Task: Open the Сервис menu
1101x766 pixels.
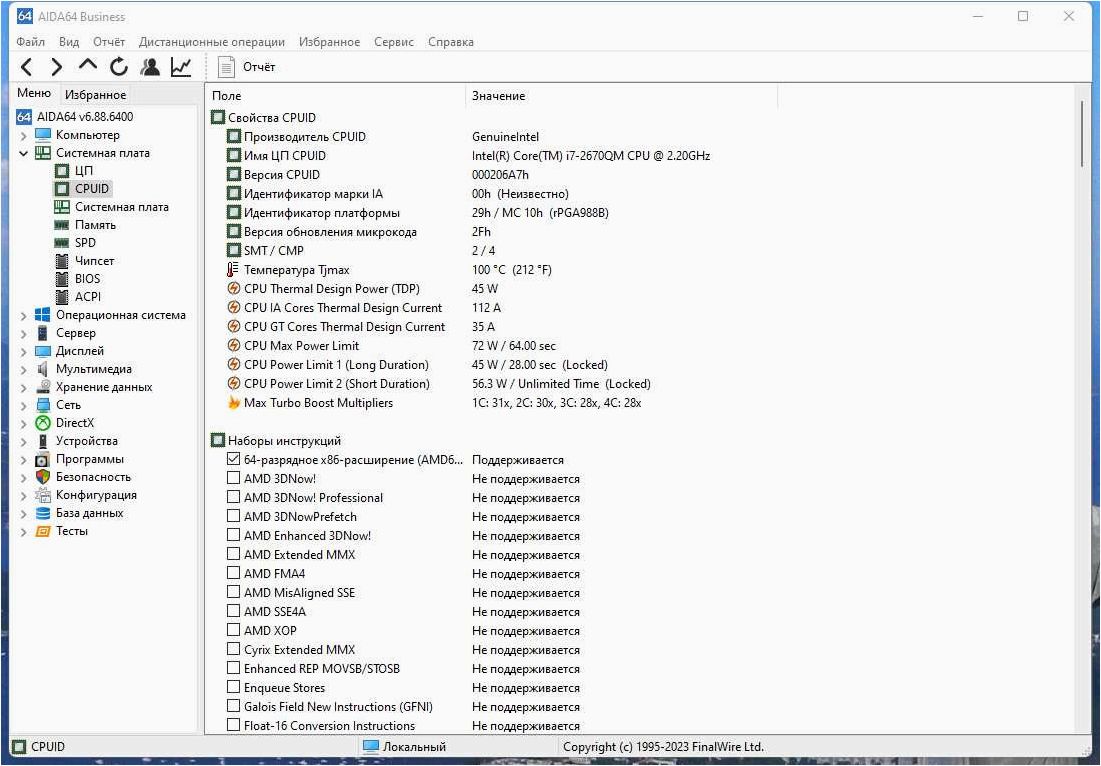Action: tap(393, 42)
